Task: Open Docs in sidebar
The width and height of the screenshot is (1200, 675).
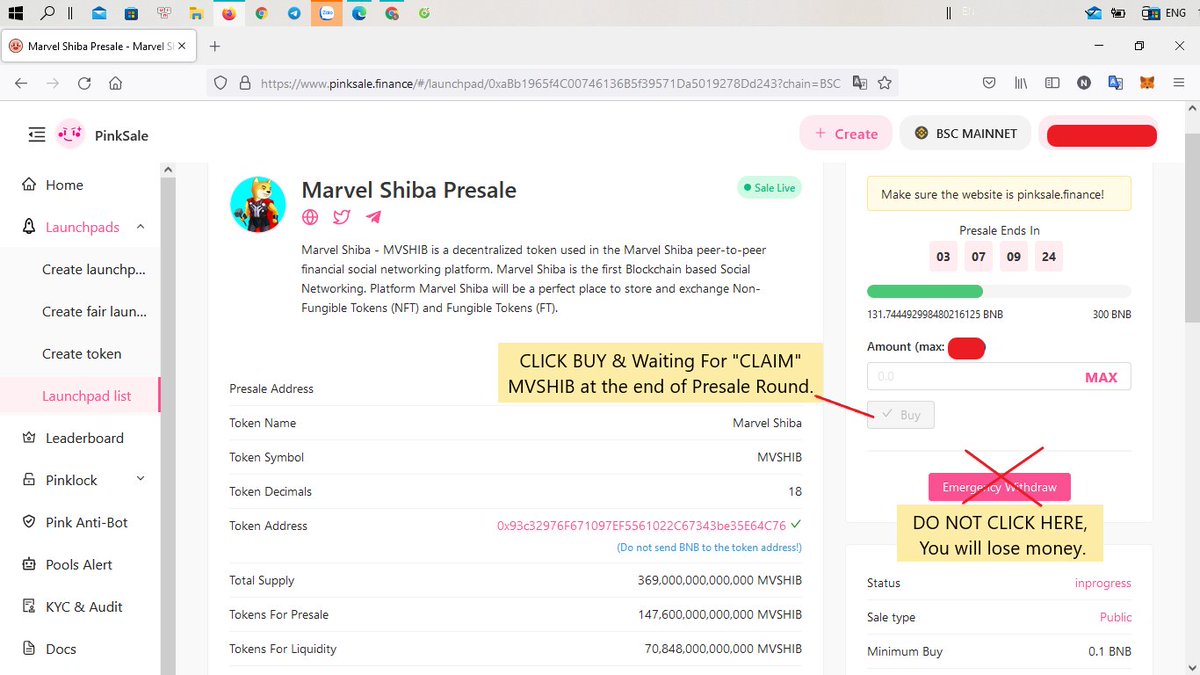Action: point(50,649)
